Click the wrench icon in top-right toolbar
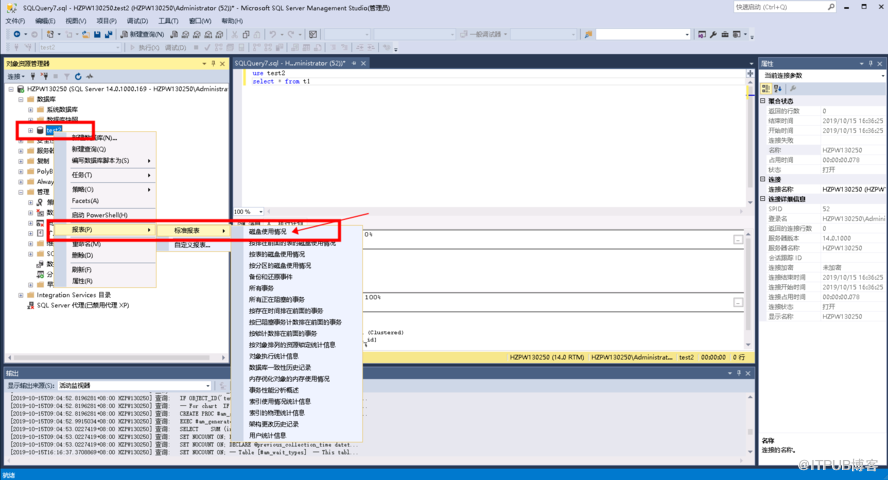 coord(714,34)
